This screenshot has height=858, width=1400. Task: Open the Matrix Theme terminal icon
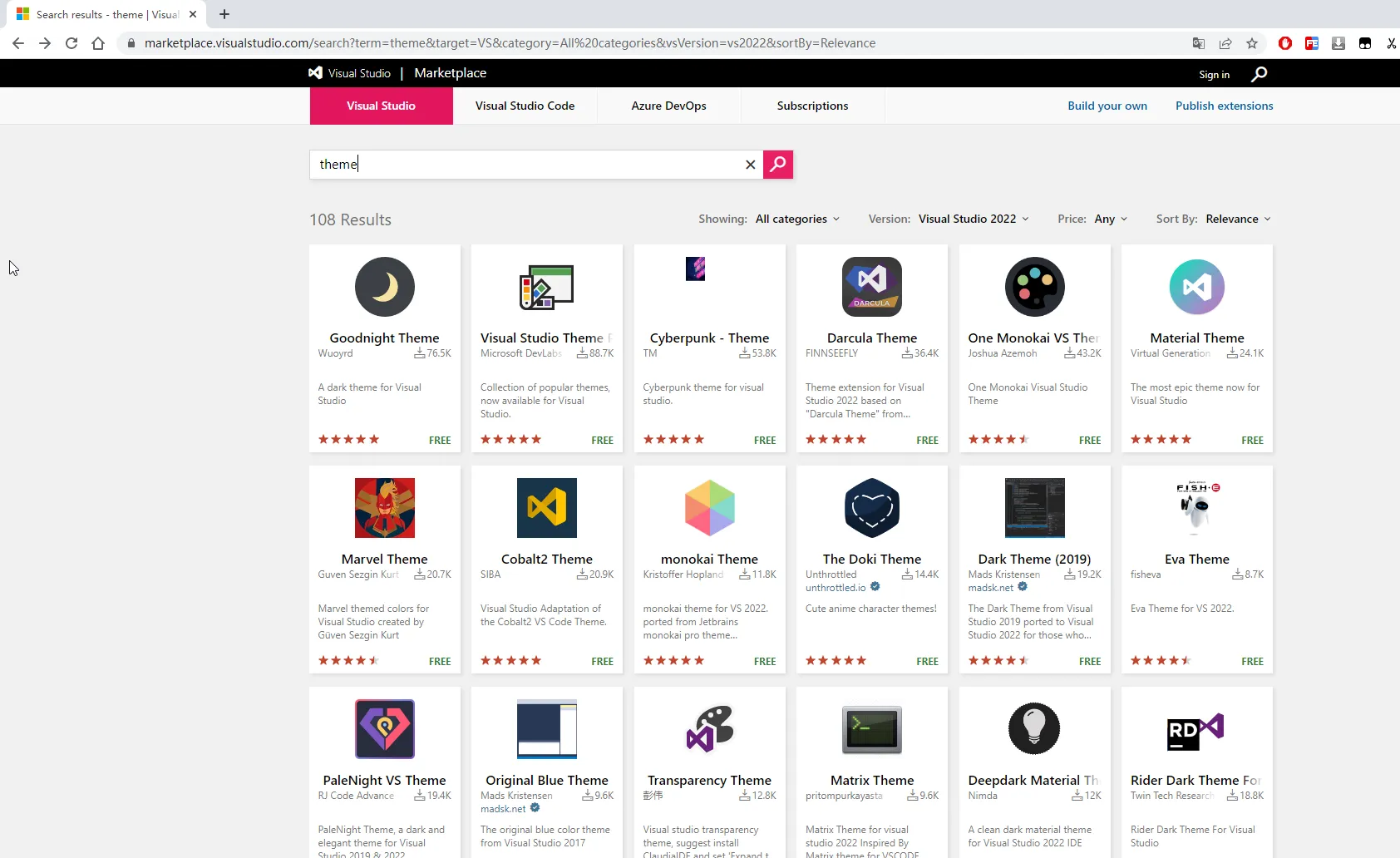click(x=871, y=729)
